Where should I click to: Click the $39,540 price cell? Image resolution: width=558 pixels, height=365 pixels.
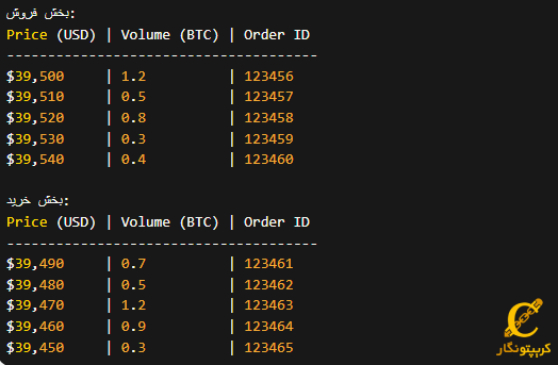point(35,159)
